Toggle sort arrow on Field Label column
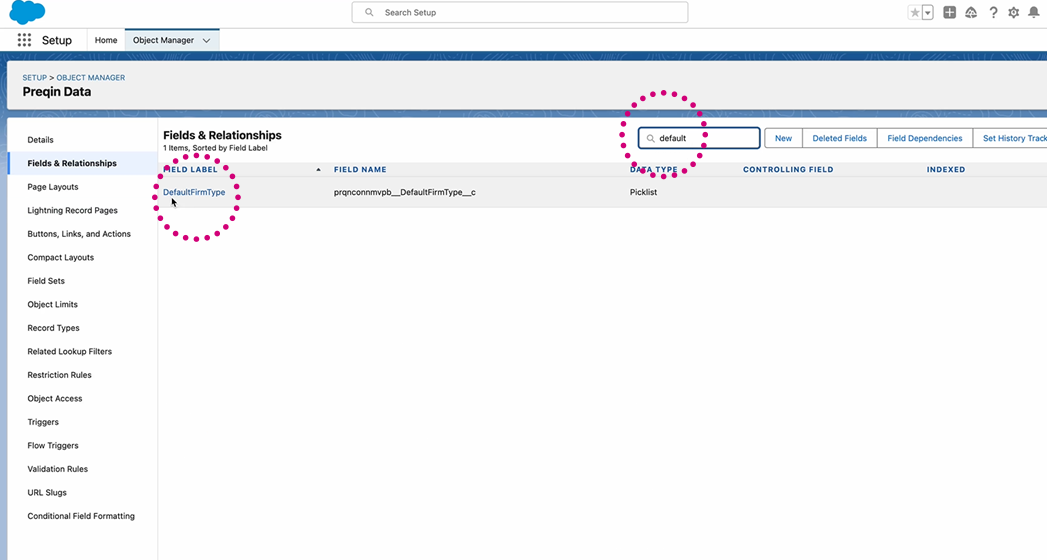The height and width of the screenshot is (560, 1047). pos(319,170)
